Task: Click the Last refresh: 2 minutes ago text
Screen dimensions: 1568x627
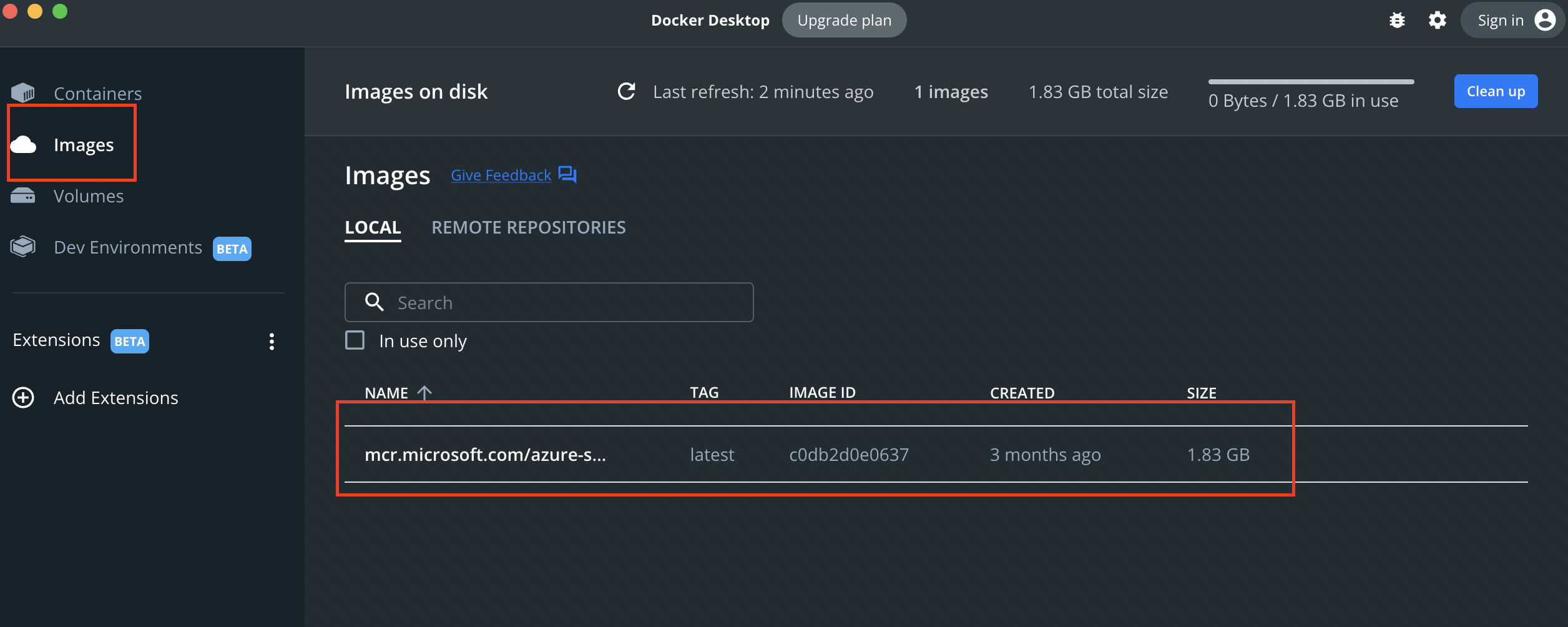Action: click(763, 92)
